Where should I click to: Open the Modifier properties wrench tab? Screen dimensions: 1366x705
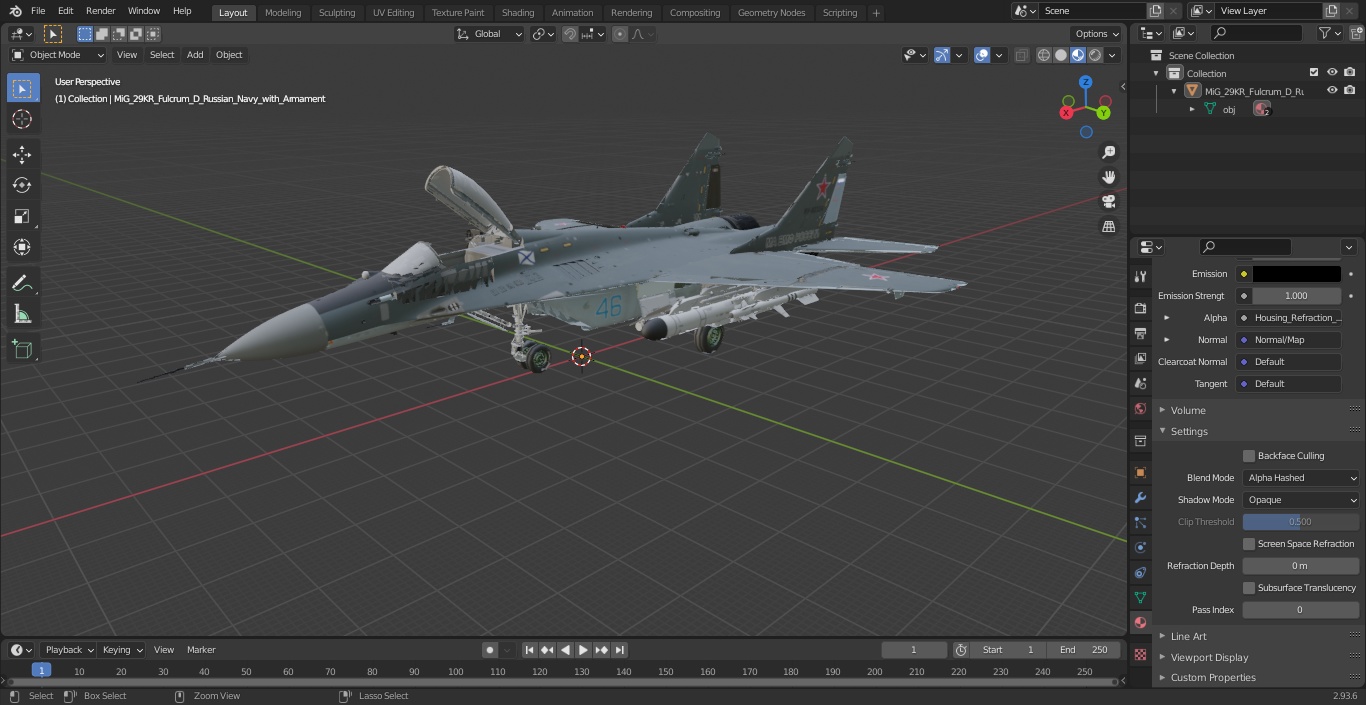point(1140,497)
